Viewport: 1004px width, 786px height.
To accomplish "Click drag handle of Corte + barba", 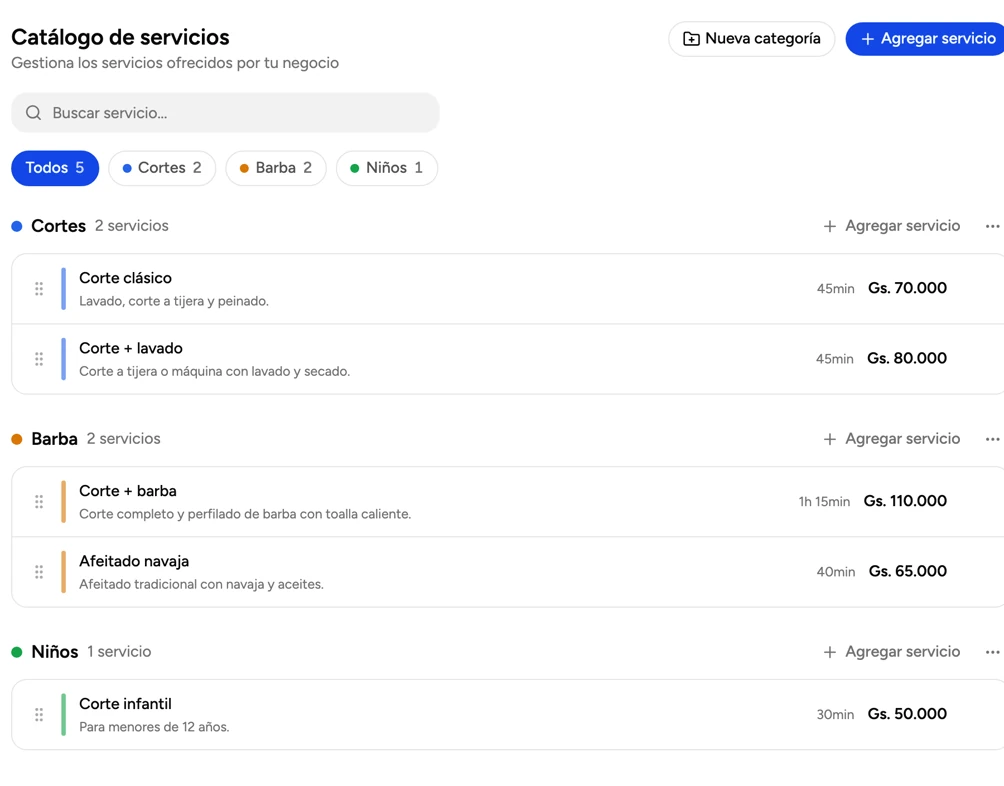I will click(x=39, y=502).
